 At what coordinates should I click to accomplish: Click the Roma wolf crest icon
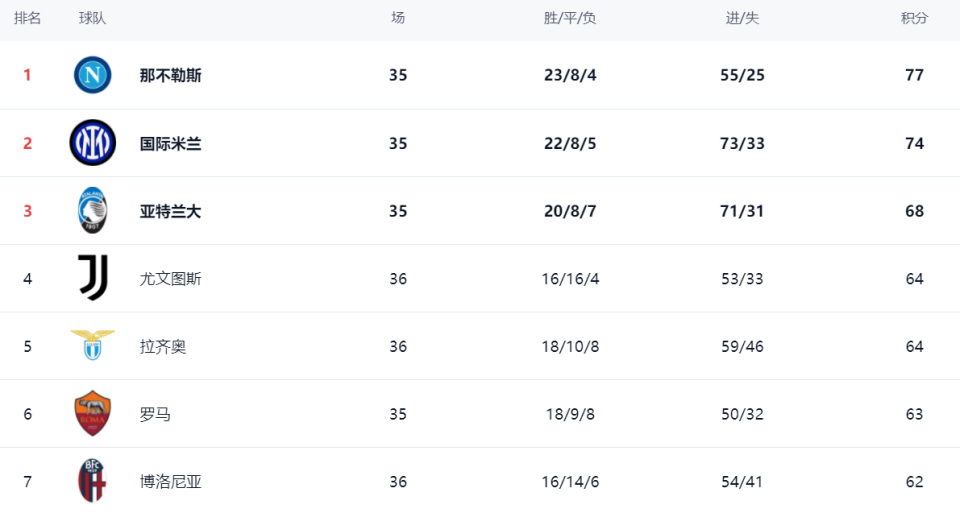pos(92,413)
